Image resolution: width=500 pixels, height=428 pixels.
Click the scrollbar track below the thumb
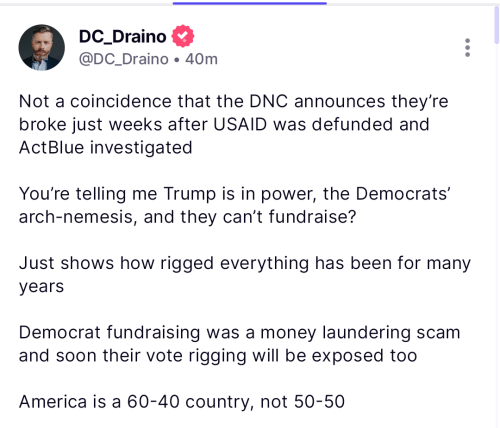[x=497, y=233]
